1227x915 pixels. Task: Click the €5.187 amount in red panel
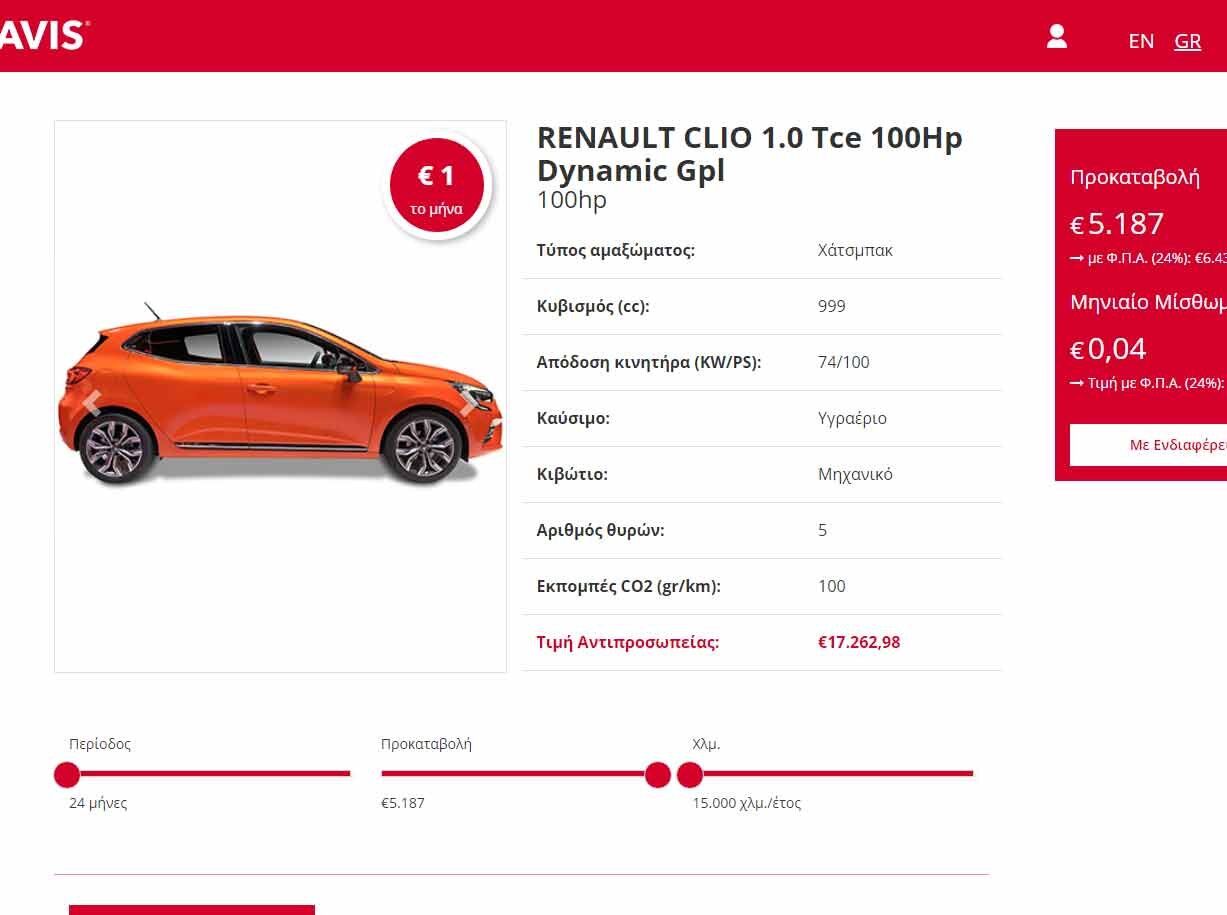pos(1117,224)
